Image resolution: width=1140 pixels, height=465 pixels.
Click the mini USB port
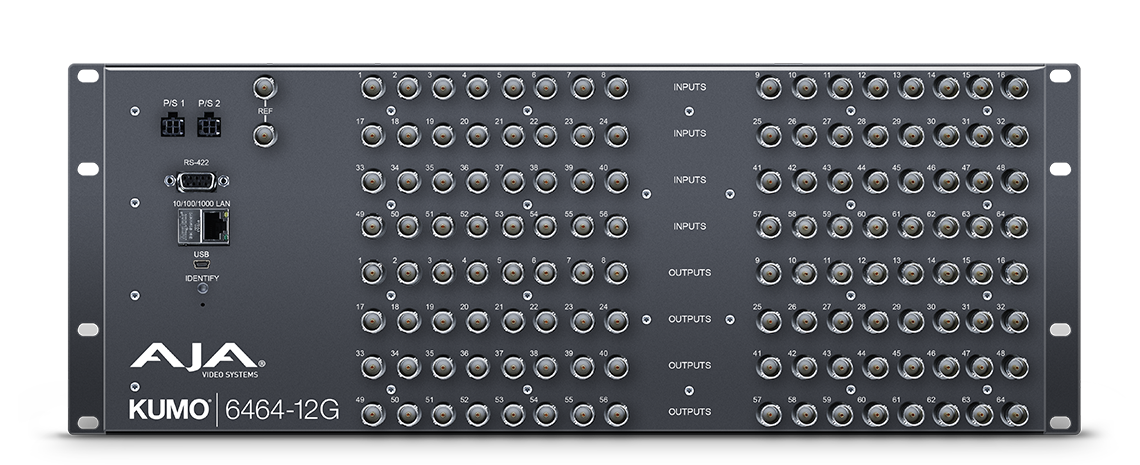coord(202,264)
